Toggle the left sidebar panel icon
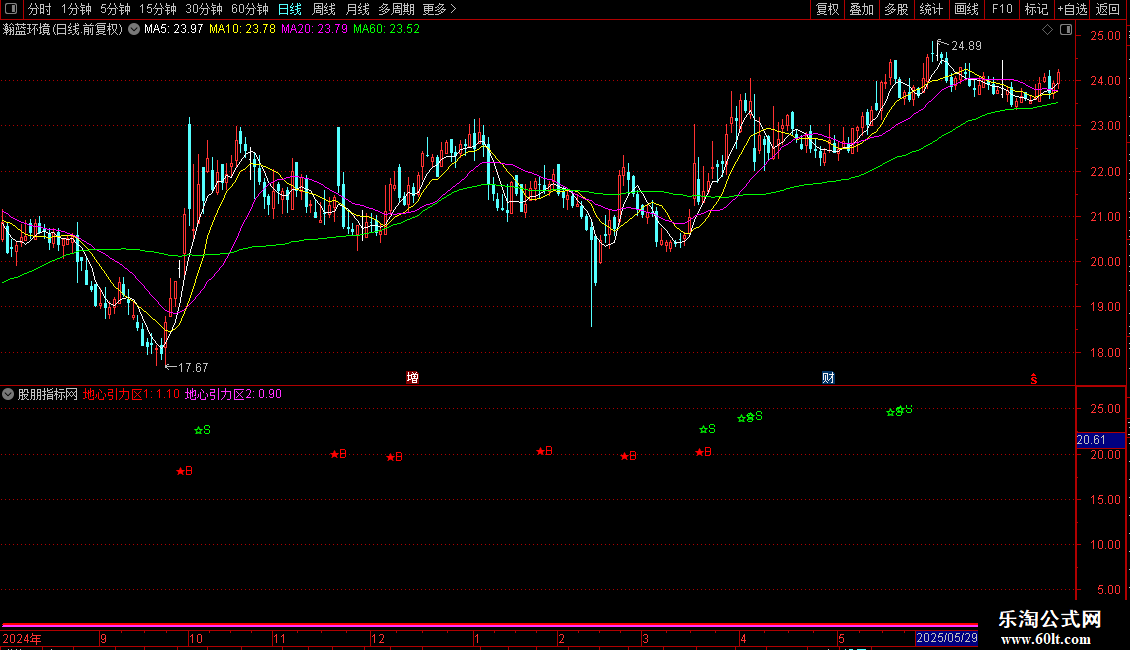 point(11,9)
